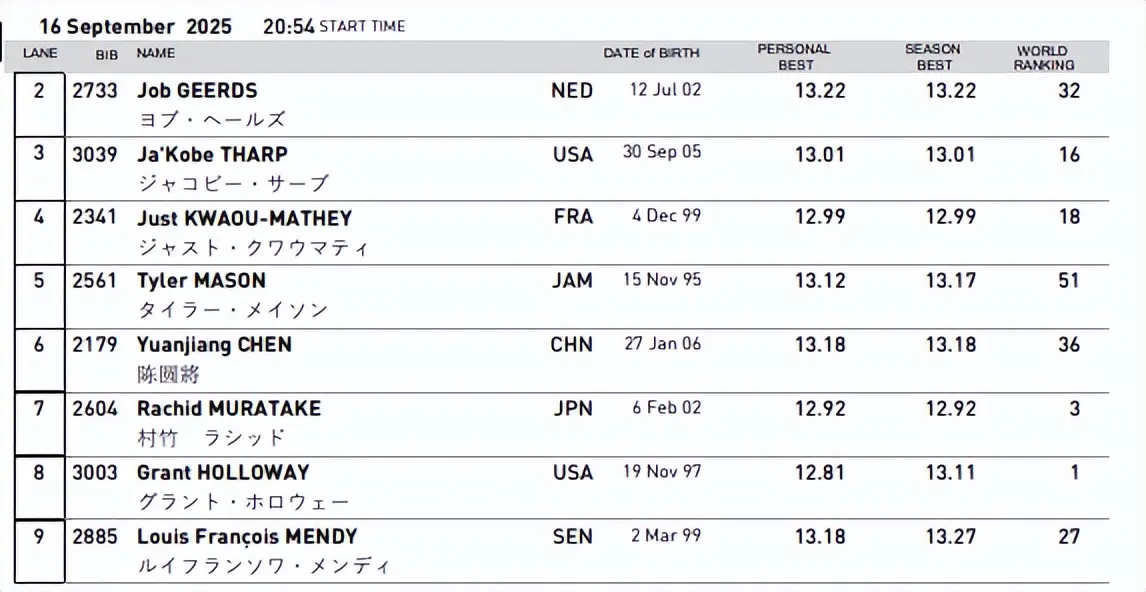Click Just KWAOU-MATHEY in lane 4
Image resolution: width=1146 pixels, height=592 pixels.
(x=244, y=218)
